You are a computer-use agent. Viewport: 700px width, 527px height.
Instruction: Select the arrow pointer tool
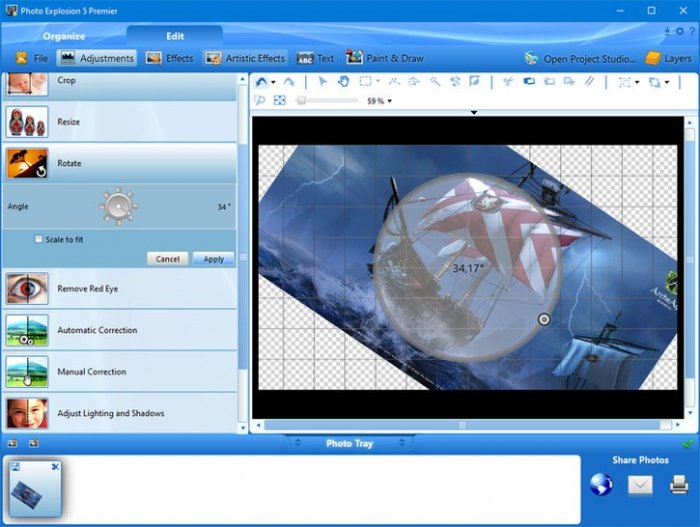(x=324, y=82)
